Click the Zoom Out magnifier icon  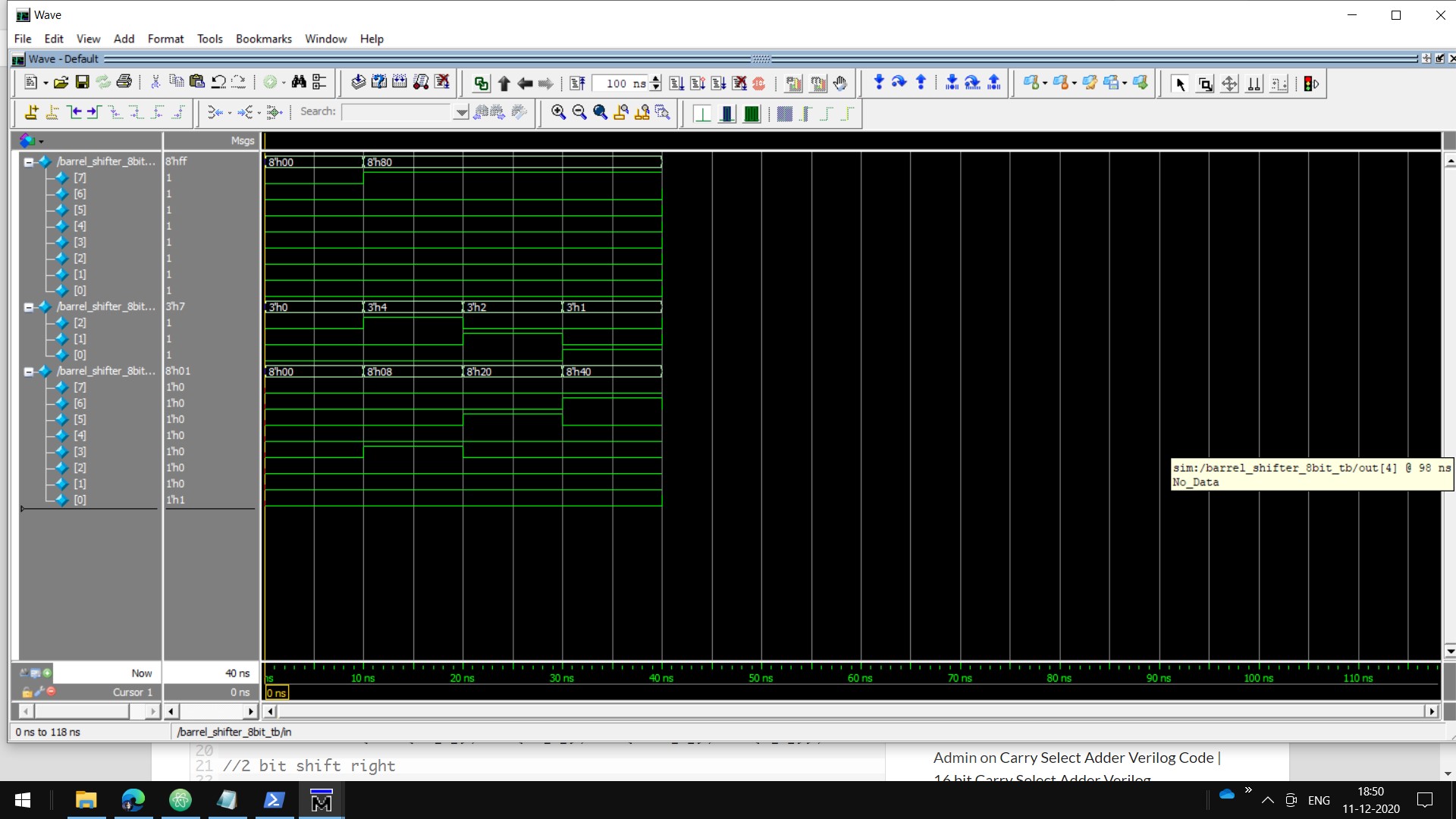point(579,112)
